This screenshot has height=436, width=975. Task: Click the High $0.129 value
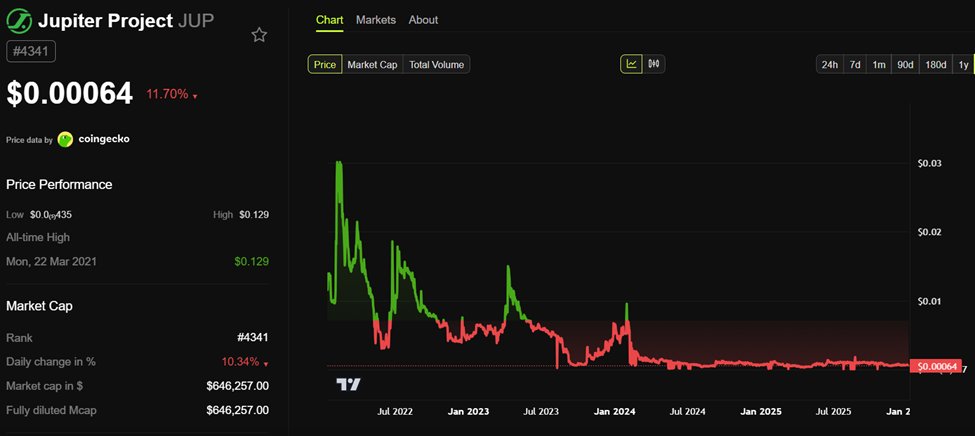click(254, 215)
